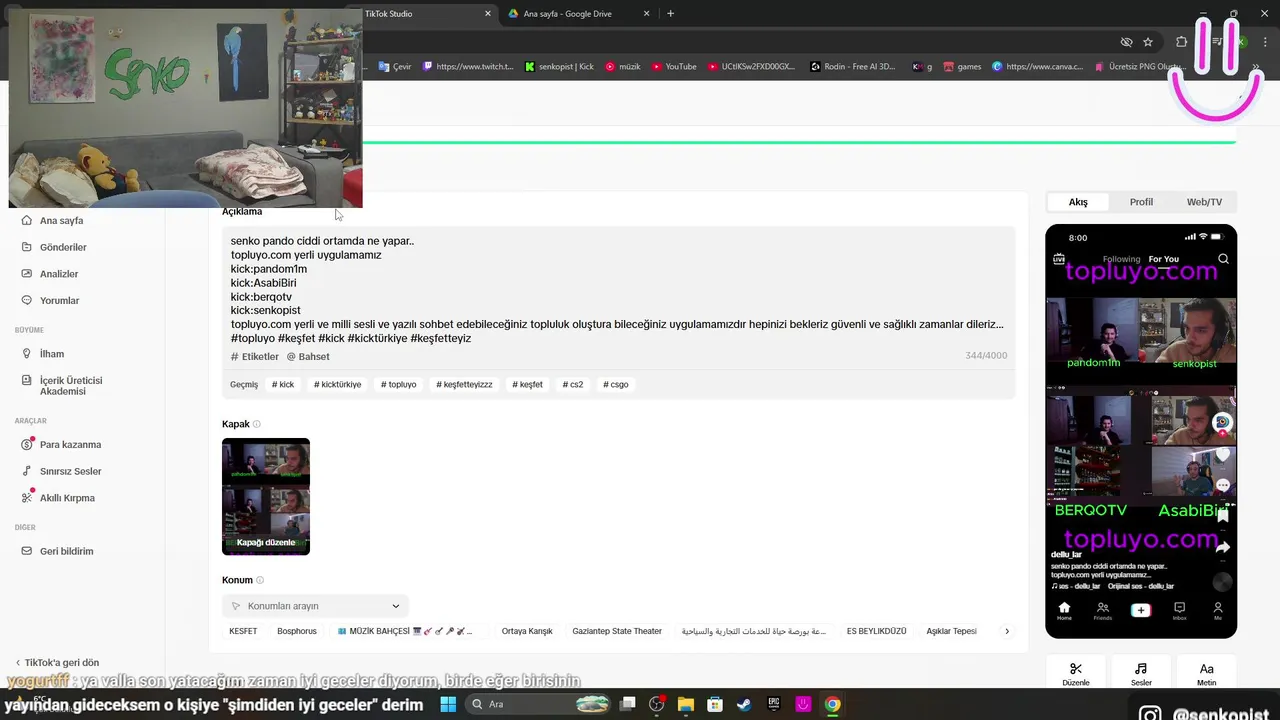
Task: Select the # kick recent hashtag
Action: [x=283, y=385]
